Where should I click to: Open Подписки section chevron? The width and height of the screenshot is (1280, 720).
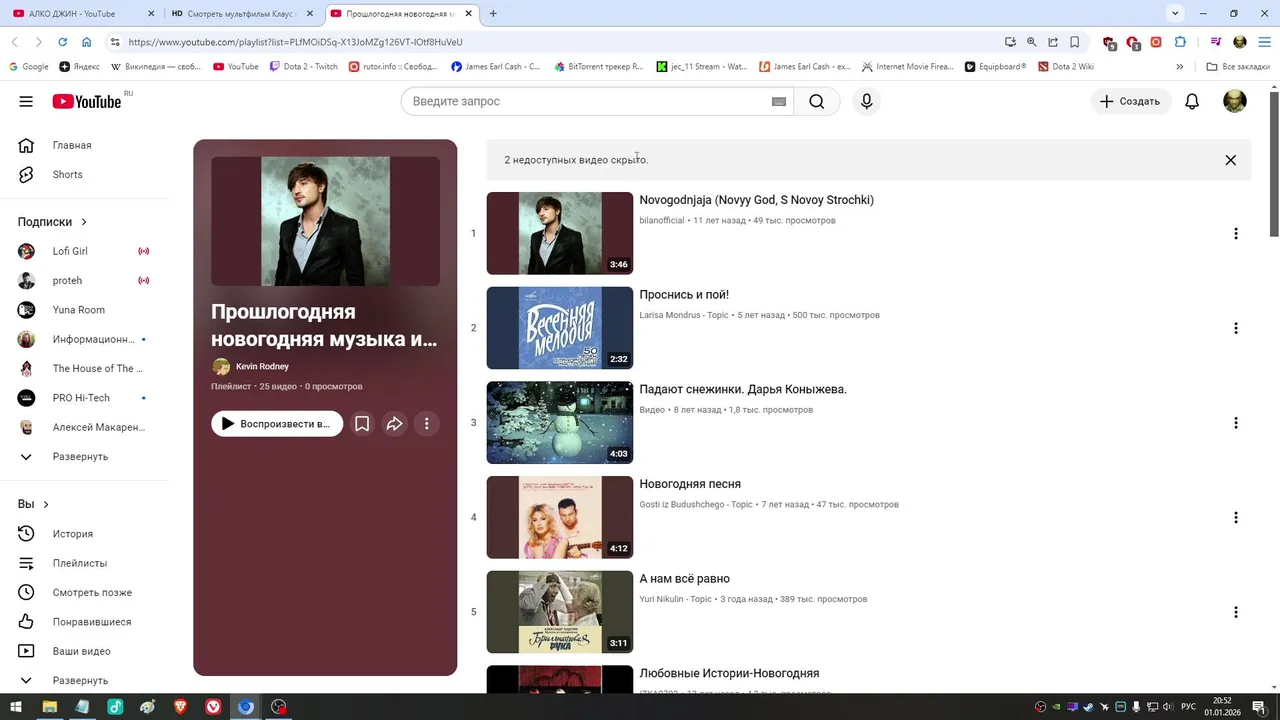(84, 222)
